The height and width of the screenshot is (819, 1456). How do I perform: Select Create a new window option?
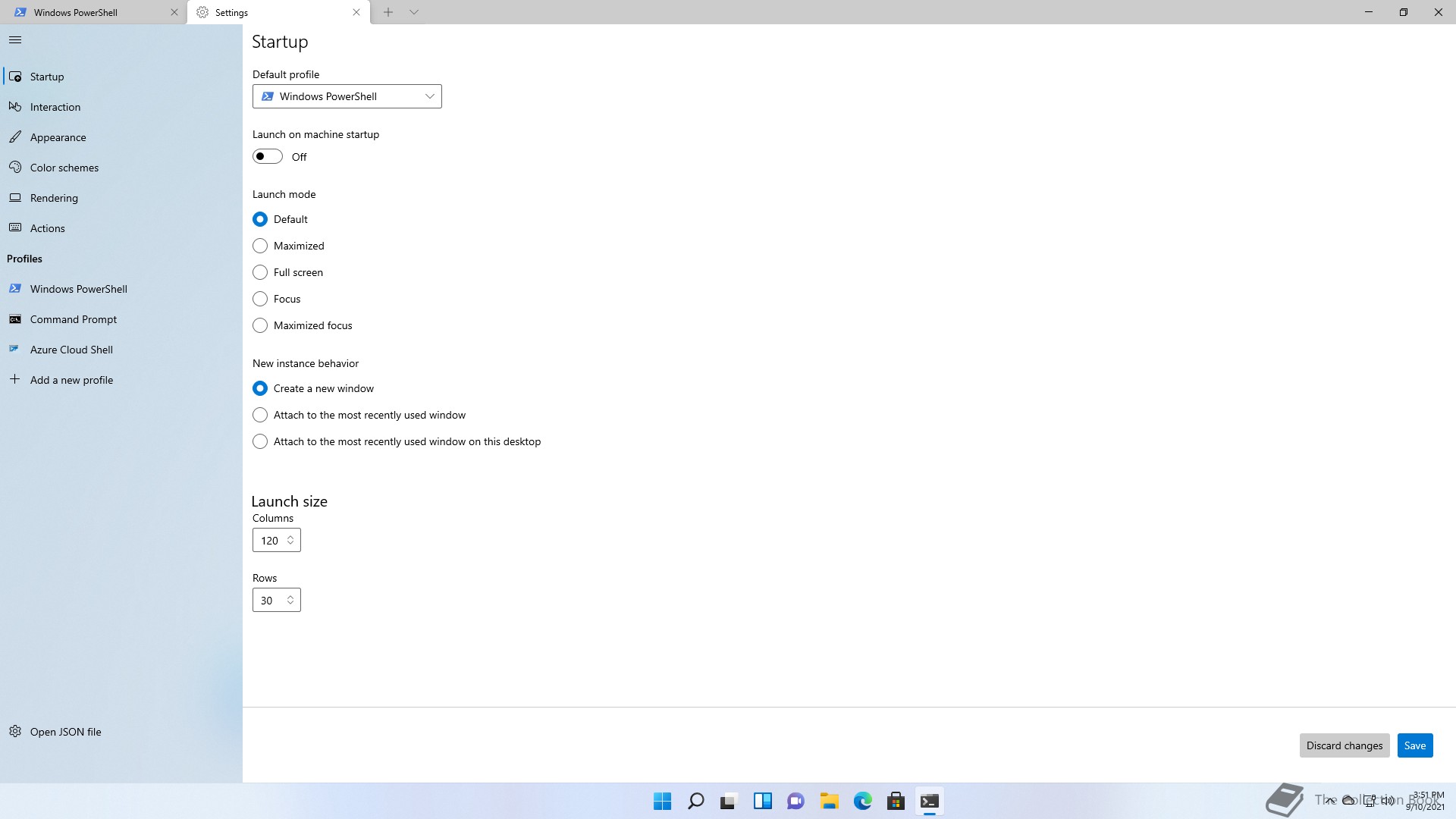pos(260,388)
